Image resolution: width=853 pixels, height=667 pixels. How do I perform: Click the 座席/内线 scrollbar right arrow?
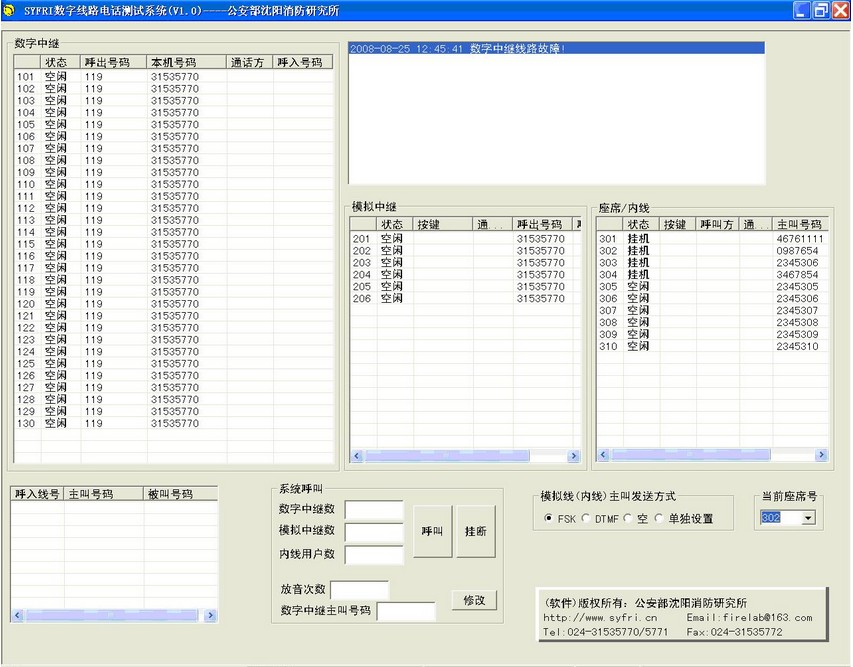[821, 455]
